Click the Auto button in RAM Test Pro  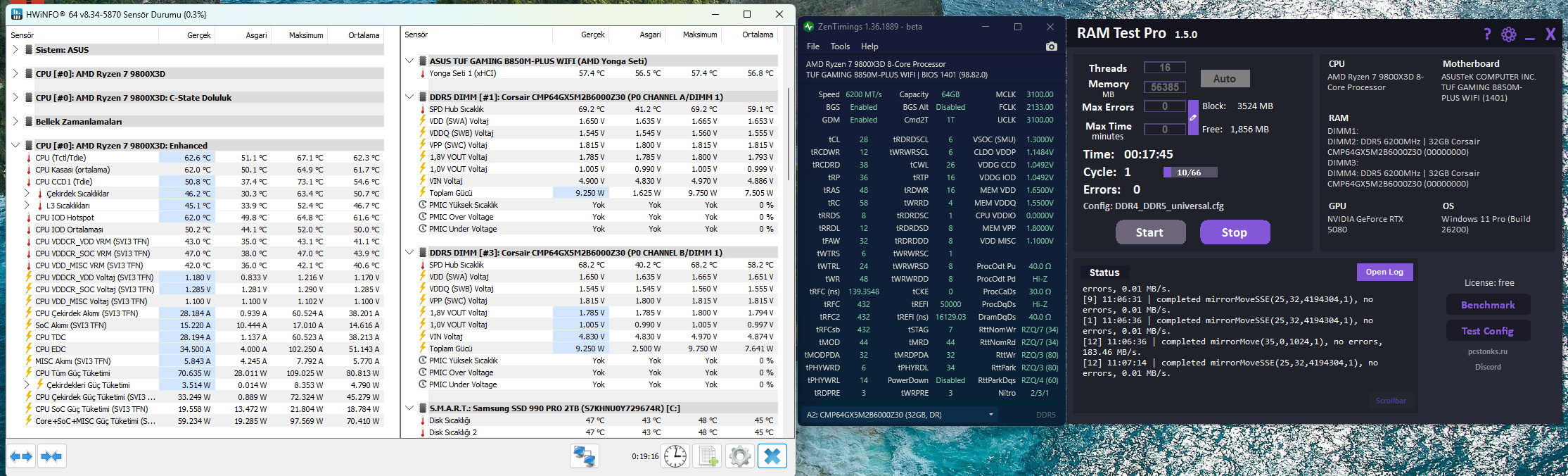pos(1225,79)
